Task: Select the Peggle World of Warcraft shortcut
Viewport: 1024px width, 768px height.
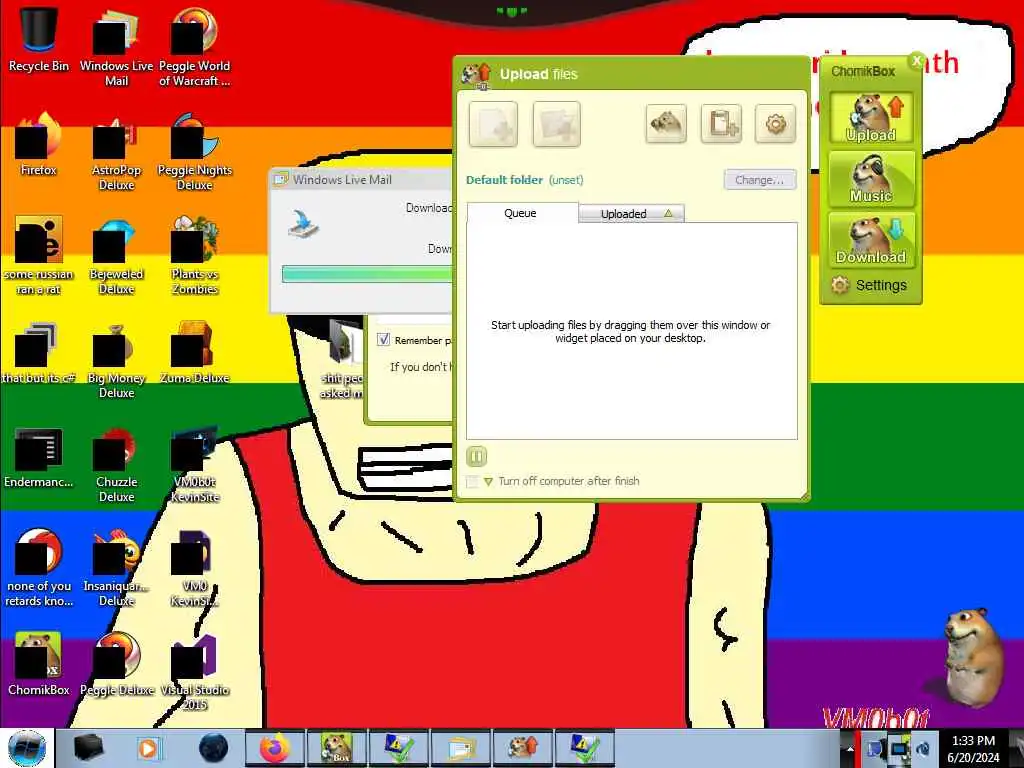Action: click(x=195, y=47)
